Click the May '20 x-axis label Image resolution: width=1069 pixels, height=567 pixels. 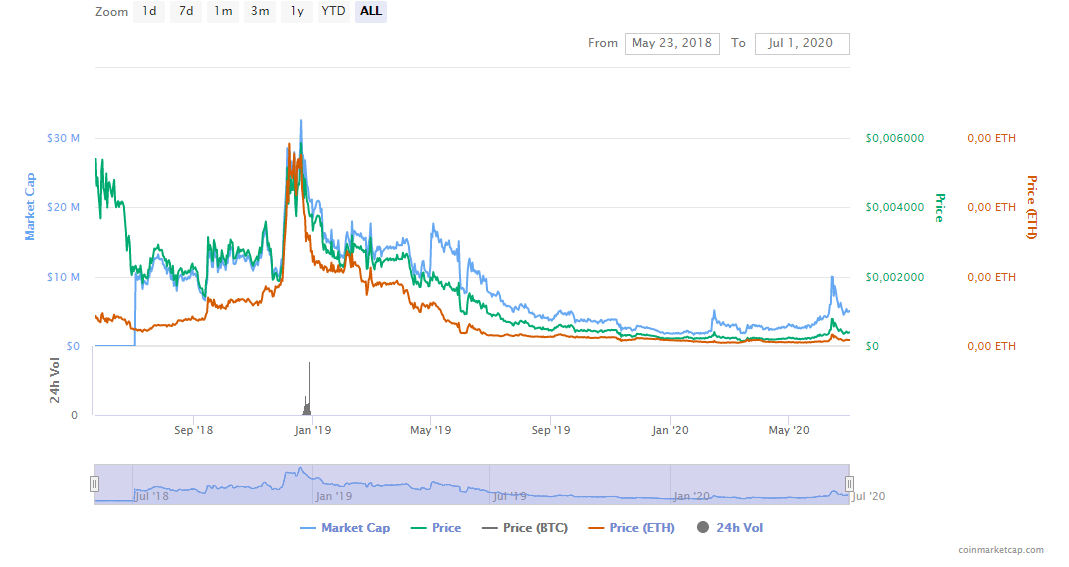click(789, 430)
